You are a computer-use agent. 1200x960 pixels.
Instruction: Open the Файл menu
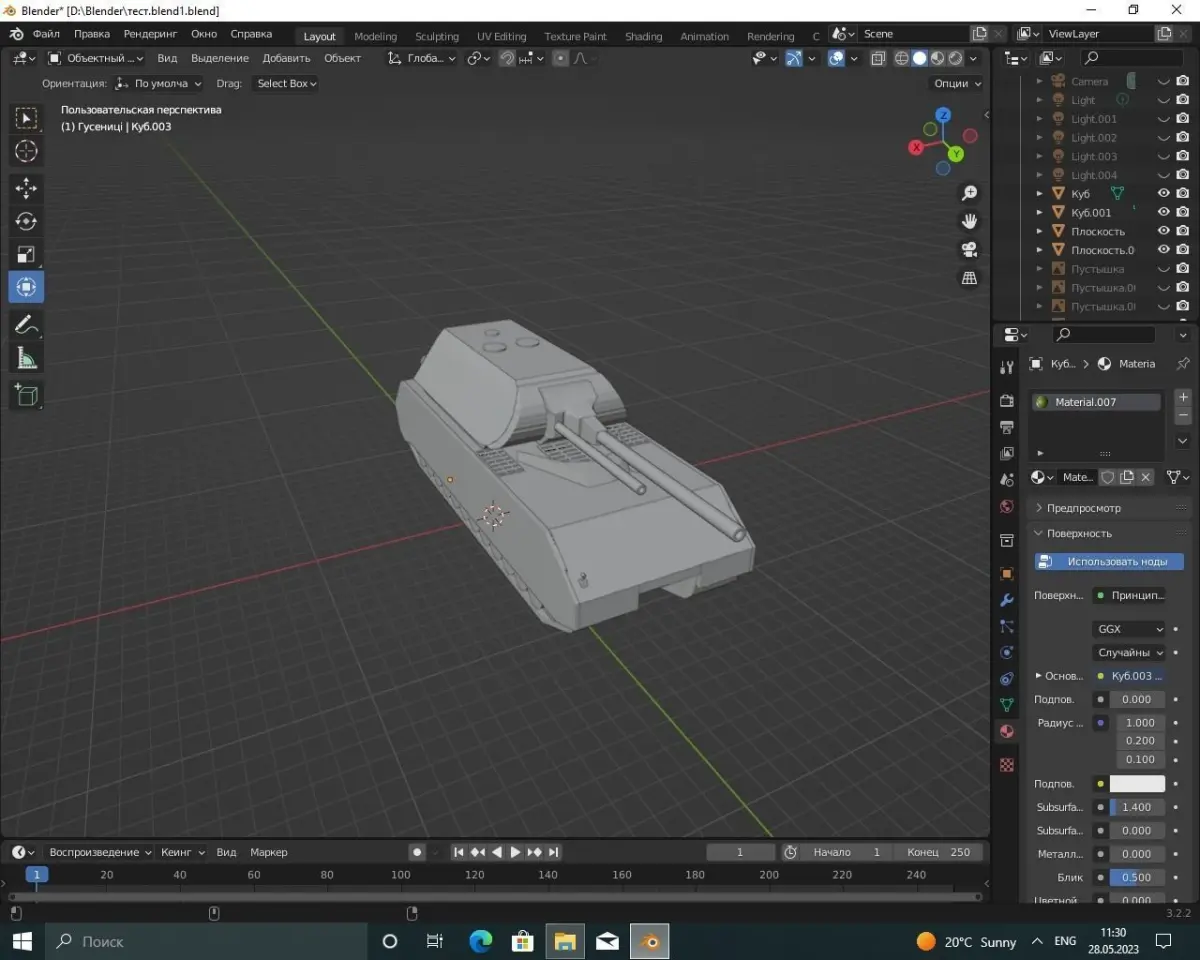tap(46, 34)
